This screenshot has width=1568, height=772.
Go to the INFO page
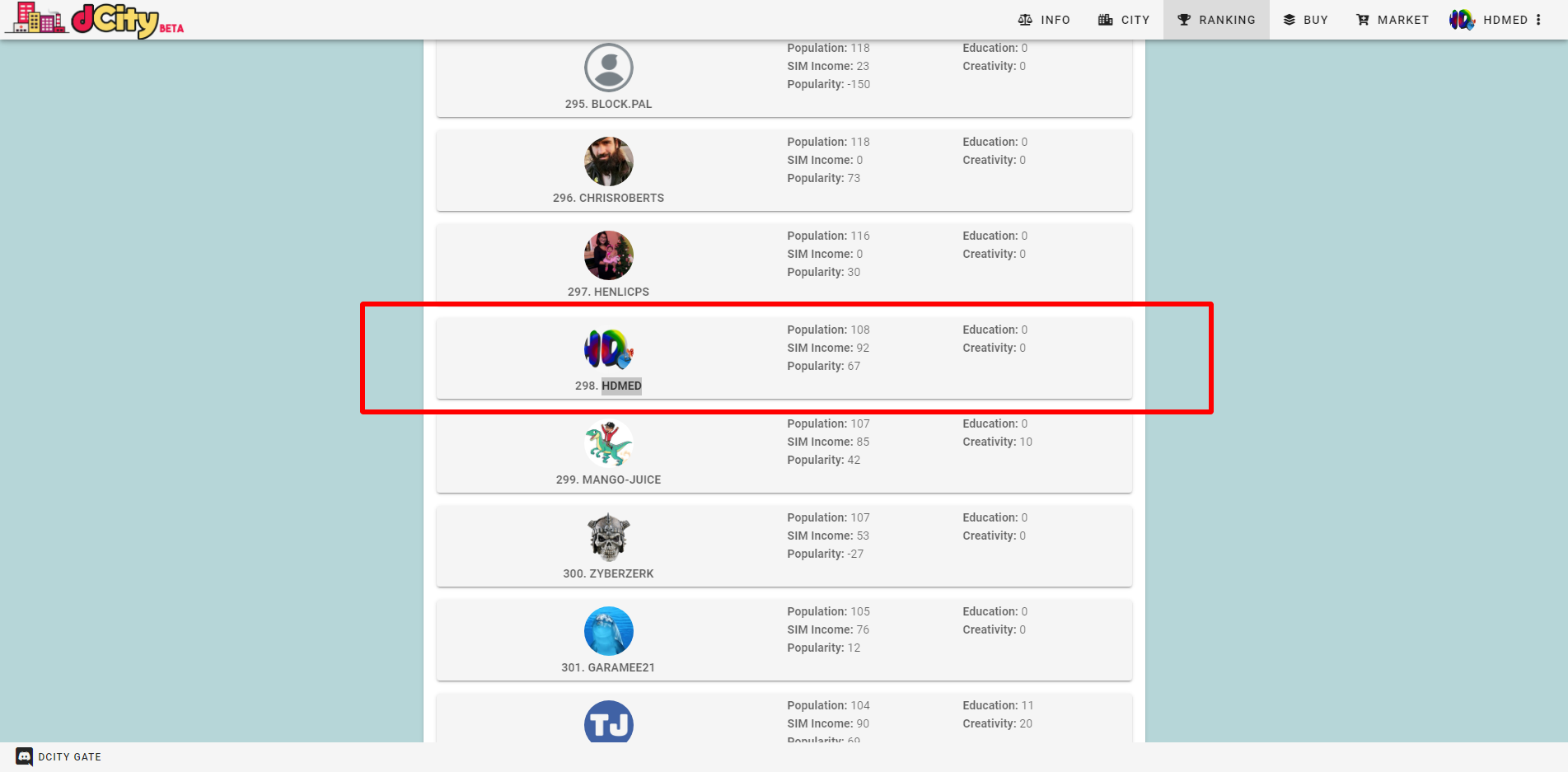[x=1044, y=19]
